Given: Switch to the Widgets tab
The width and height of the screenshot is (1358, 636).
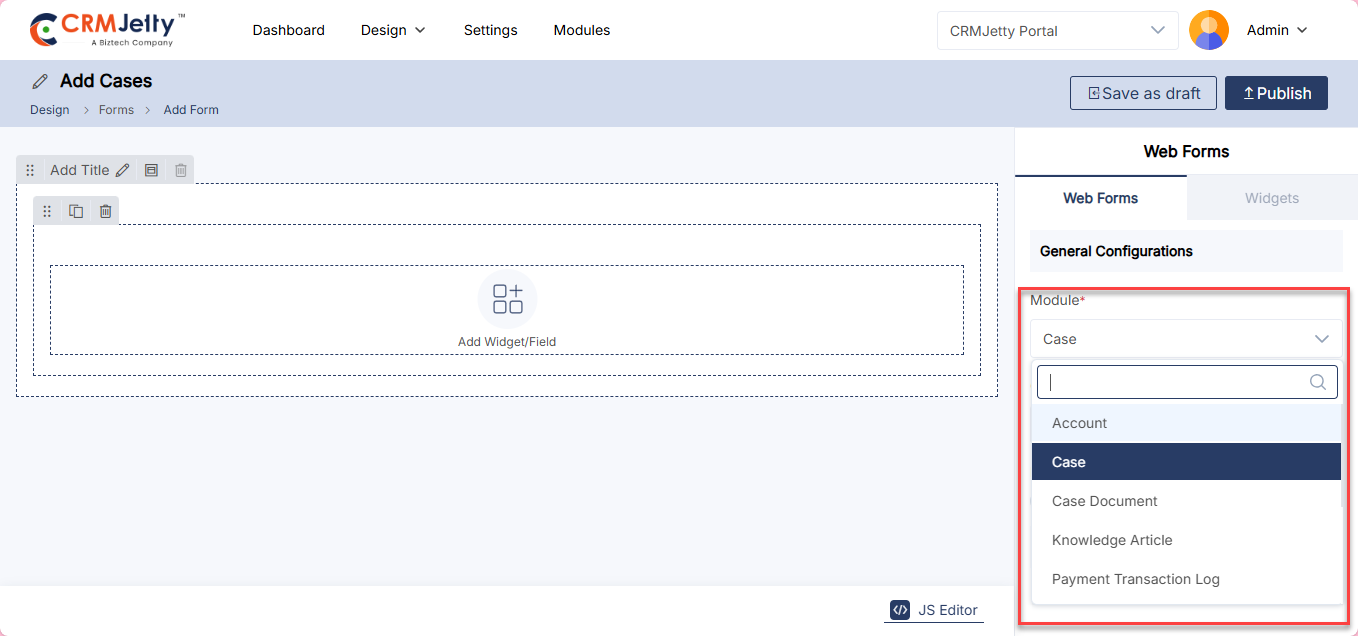Looking at the screenshot, I should click(1271, 198).
